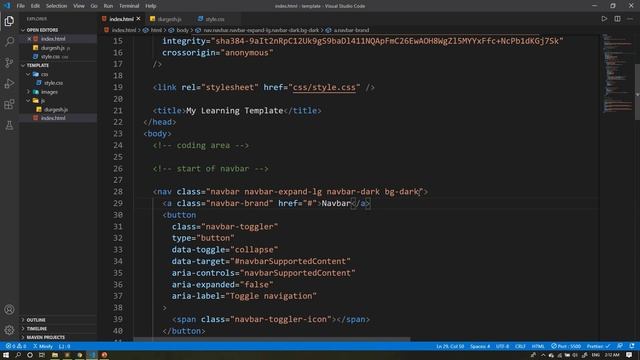Click errors and warnings count in status bar

[16, 346]
